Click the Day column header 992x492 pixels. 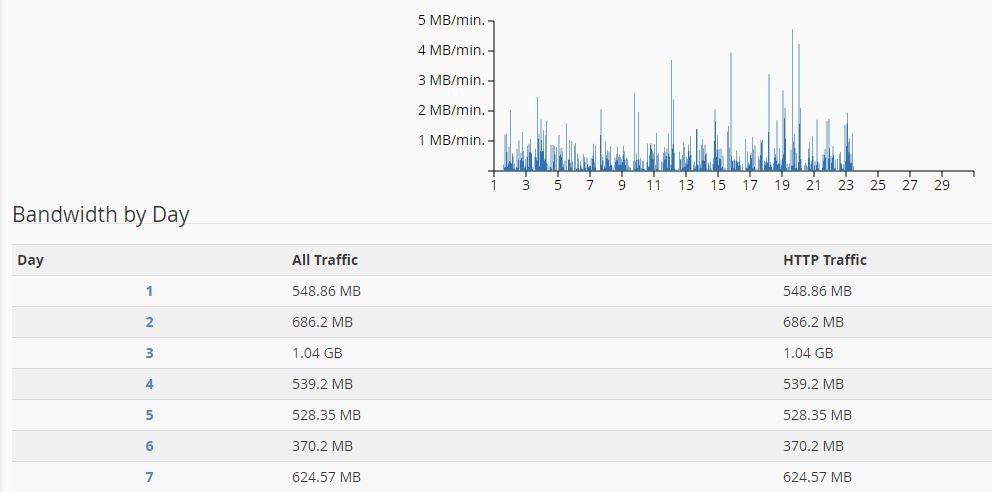coord(30,260)
